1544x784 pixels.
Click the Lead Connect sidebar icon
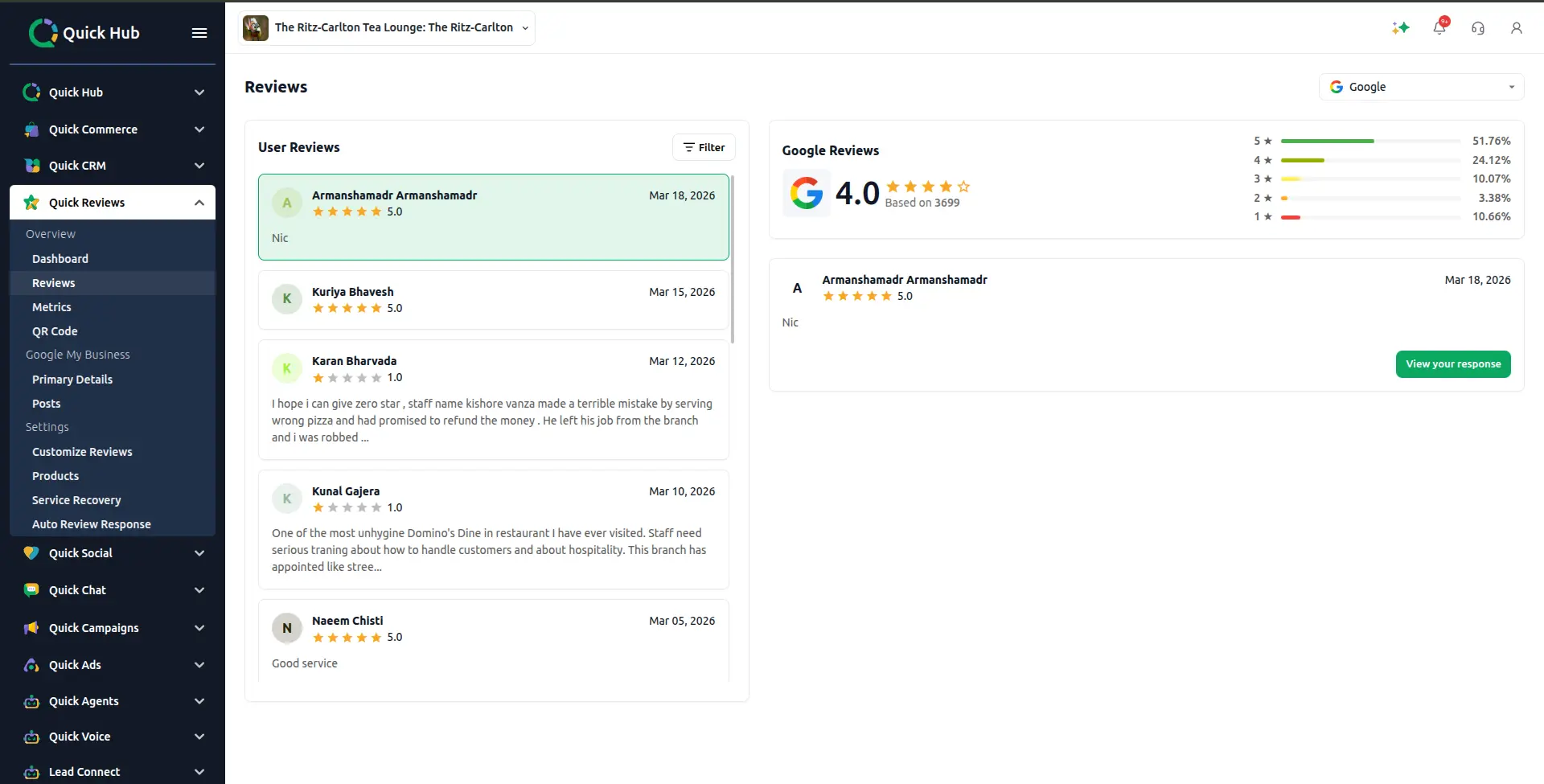pos(31,772)
